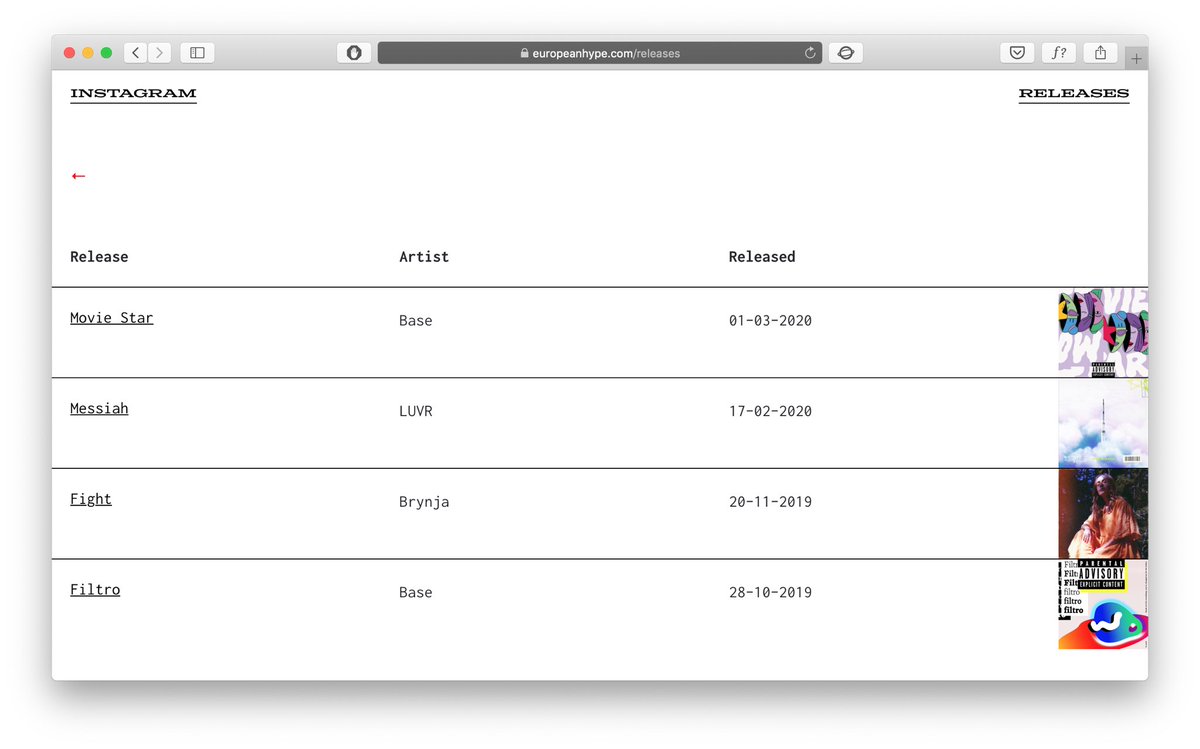Open a new tab with plus button
This screenshot has width=1200, height=749.
point(1136,59)
